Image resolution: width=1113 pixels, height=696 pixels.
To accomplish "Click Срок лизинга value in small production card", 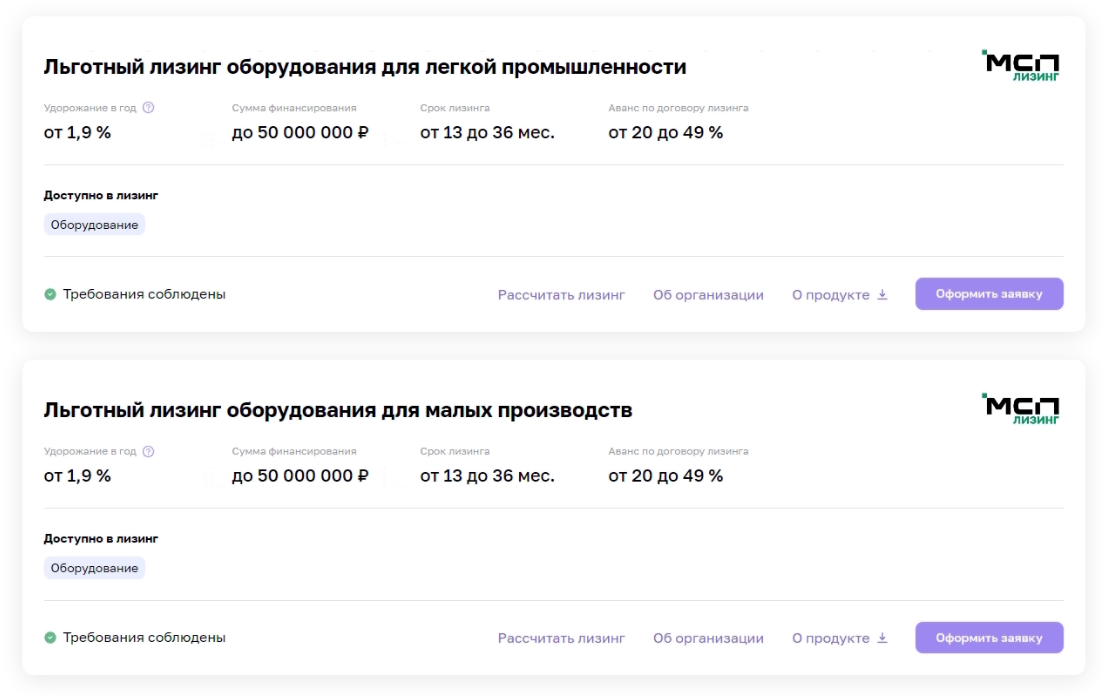I will click(487, 476).
